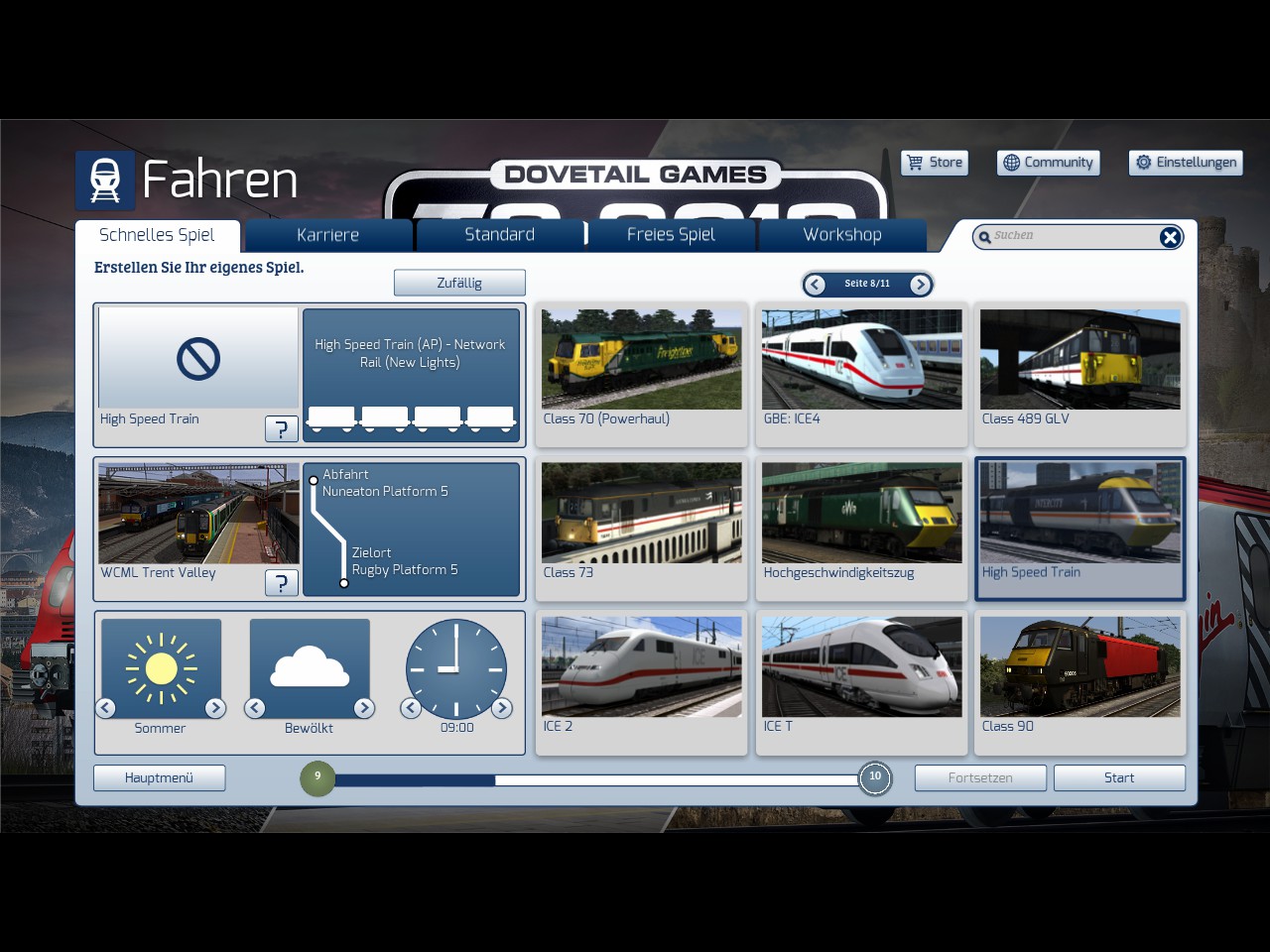The width and height of the screenshot is (1270, 952).
Task: Click the question mark beside High Speed Train
Action: 282,428
